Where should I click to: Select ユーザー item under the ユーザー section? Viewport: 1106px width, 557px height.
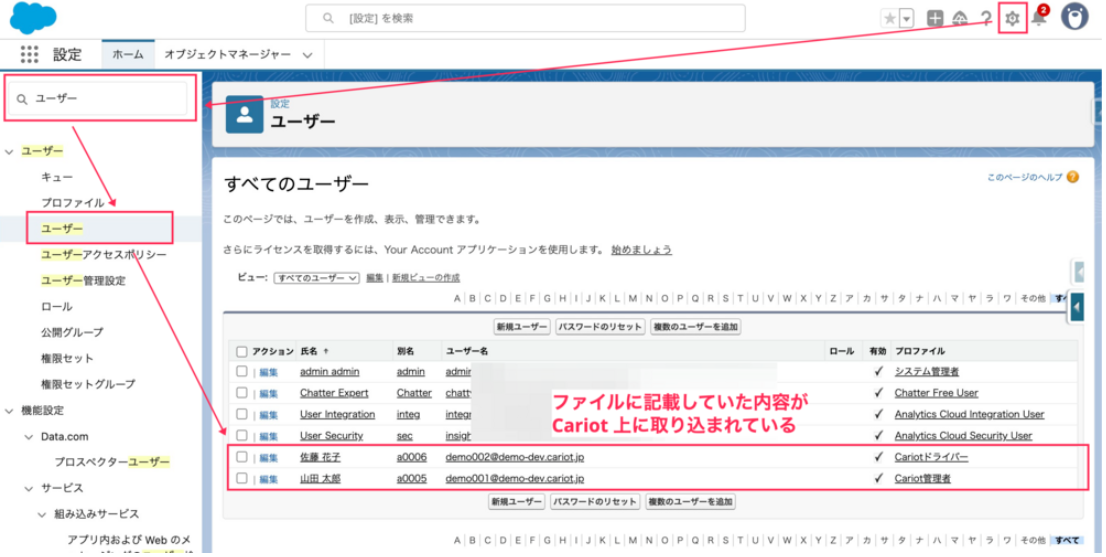pyautogui.click(x=62, y=228)
